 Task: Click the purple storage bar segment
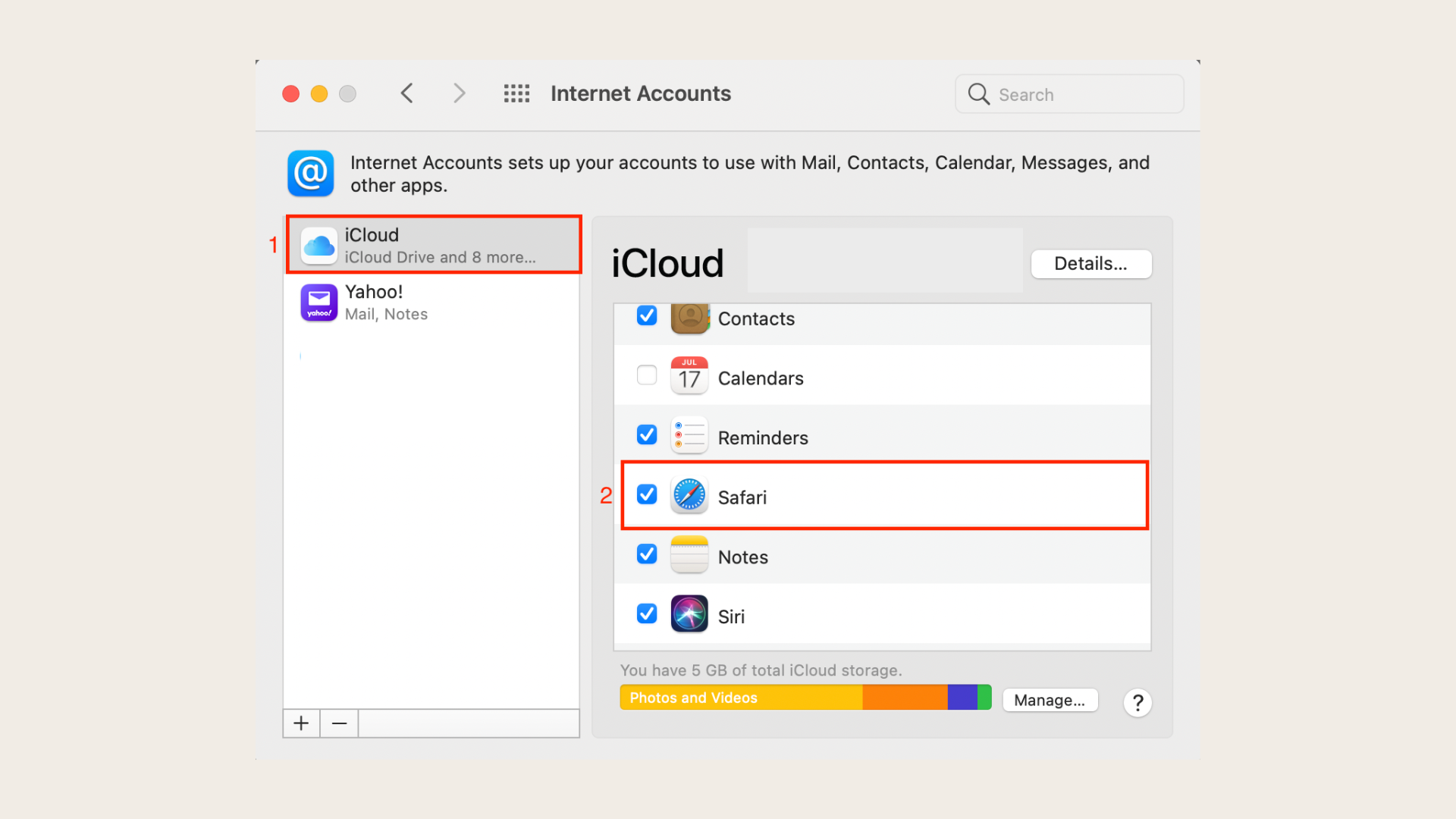pos(962,698)
